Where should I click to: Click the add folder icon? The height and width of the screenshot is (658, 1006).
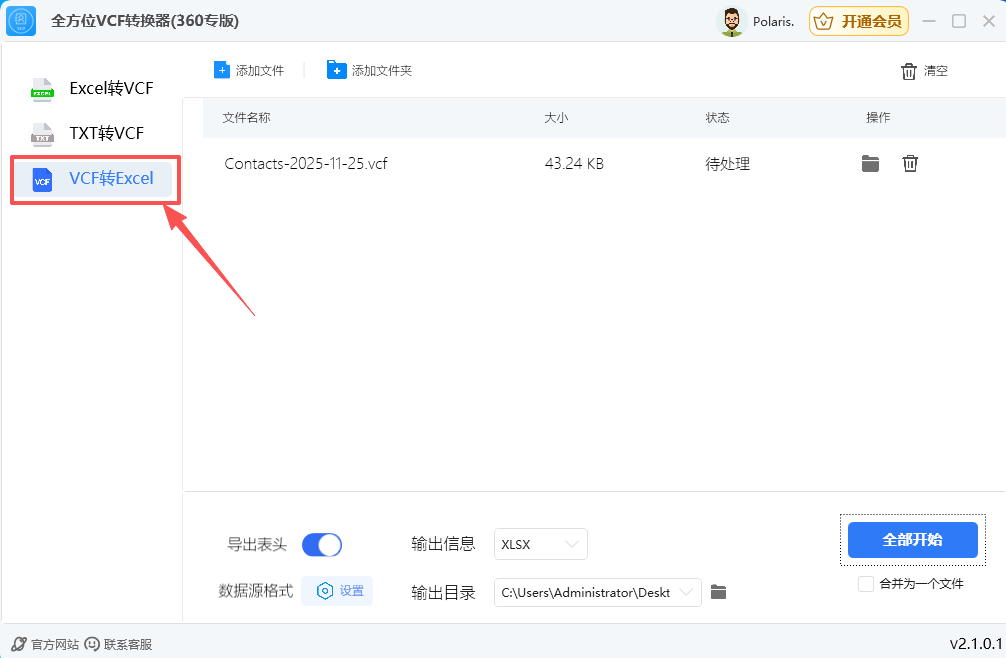(336, 70)
